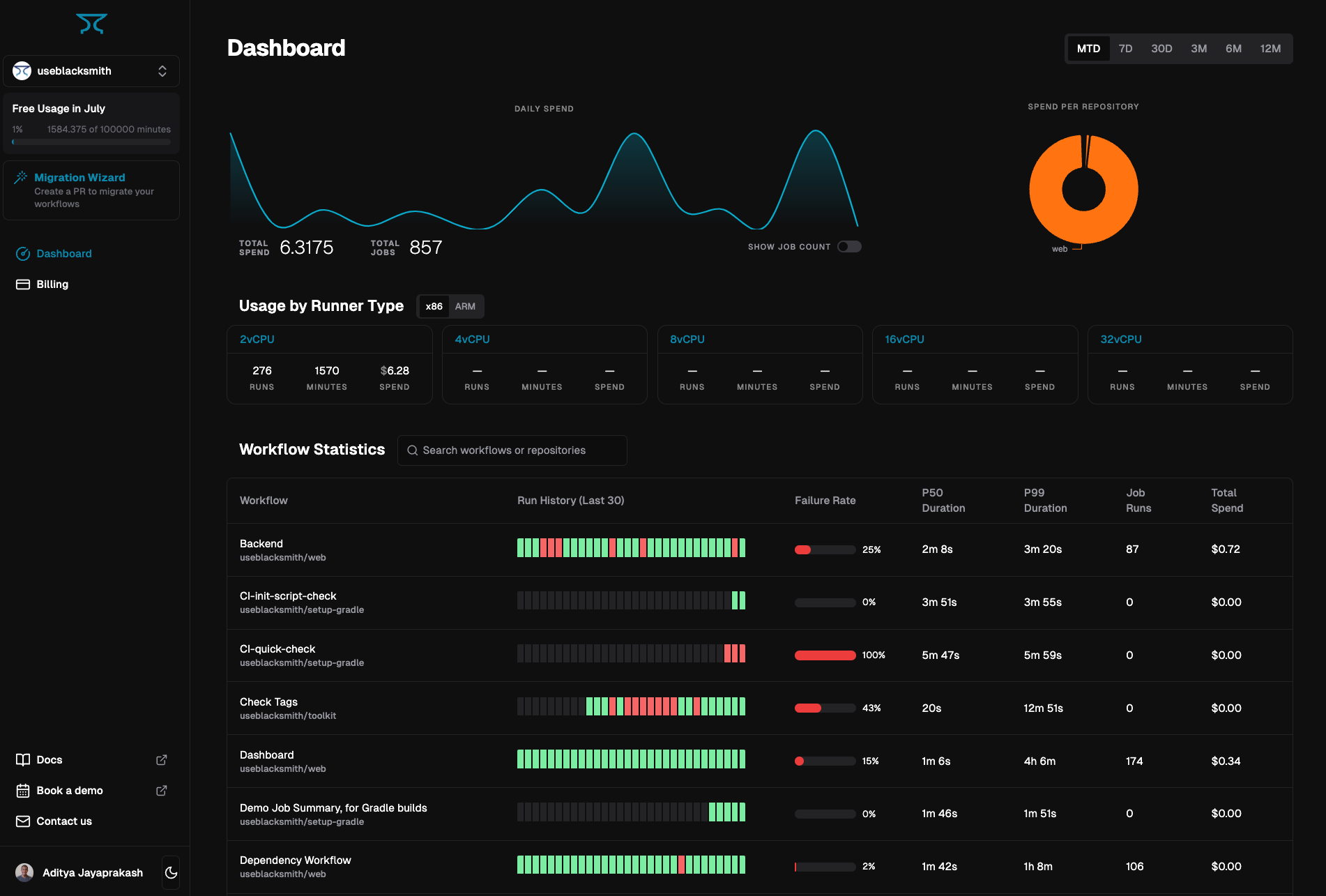The image size is (1326, 896).
Task: Click the Migration Wizard wand icon
Action: 21,177
